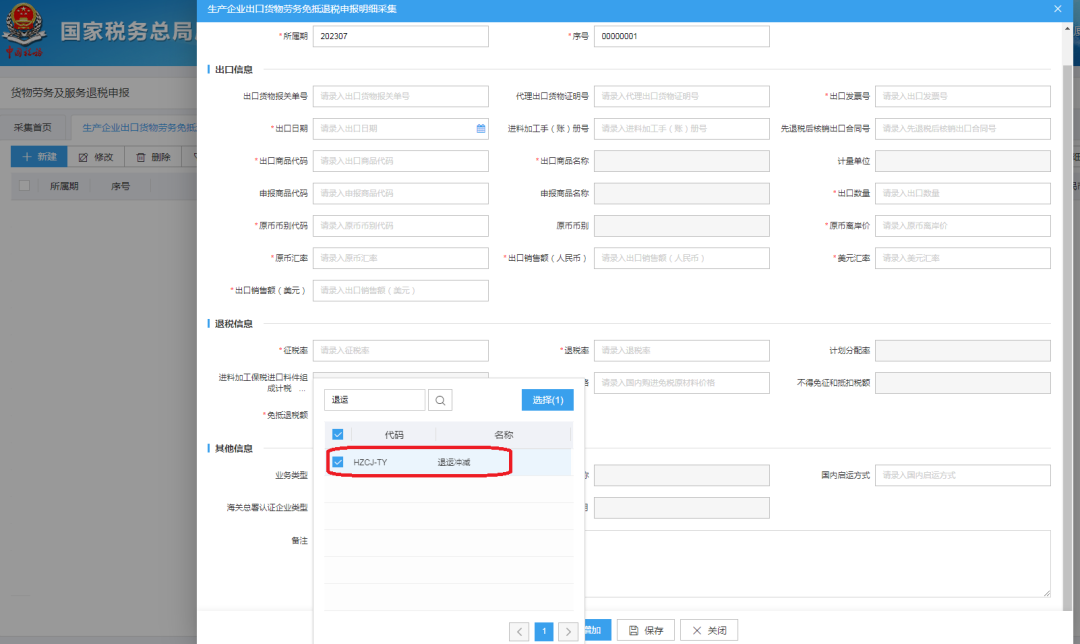Focus the 出口货物报关单号 input
This screenshot has width=1080, height=644.
click(x=401, y=96)
